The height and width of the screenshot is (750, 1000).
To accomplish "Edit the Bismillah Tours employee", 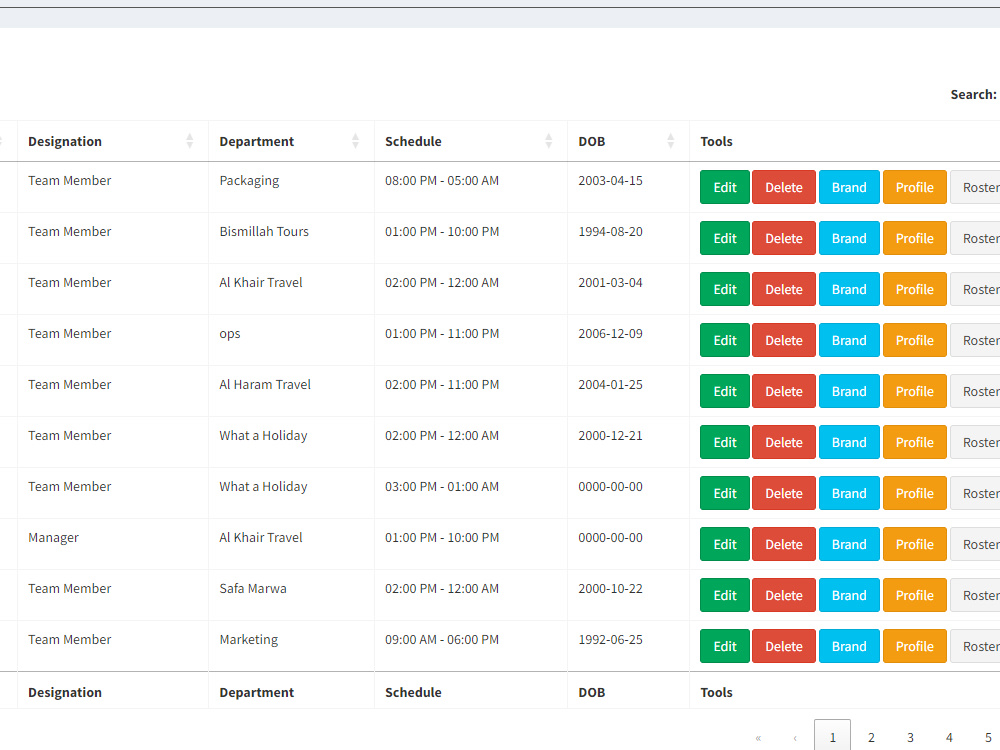I will (724, 238).
